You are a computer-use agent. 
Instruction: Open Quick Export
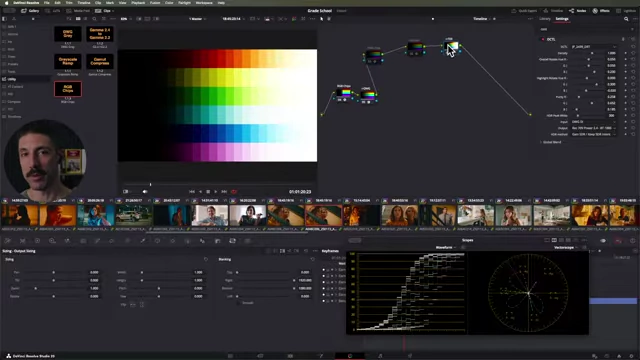point(524,11)
